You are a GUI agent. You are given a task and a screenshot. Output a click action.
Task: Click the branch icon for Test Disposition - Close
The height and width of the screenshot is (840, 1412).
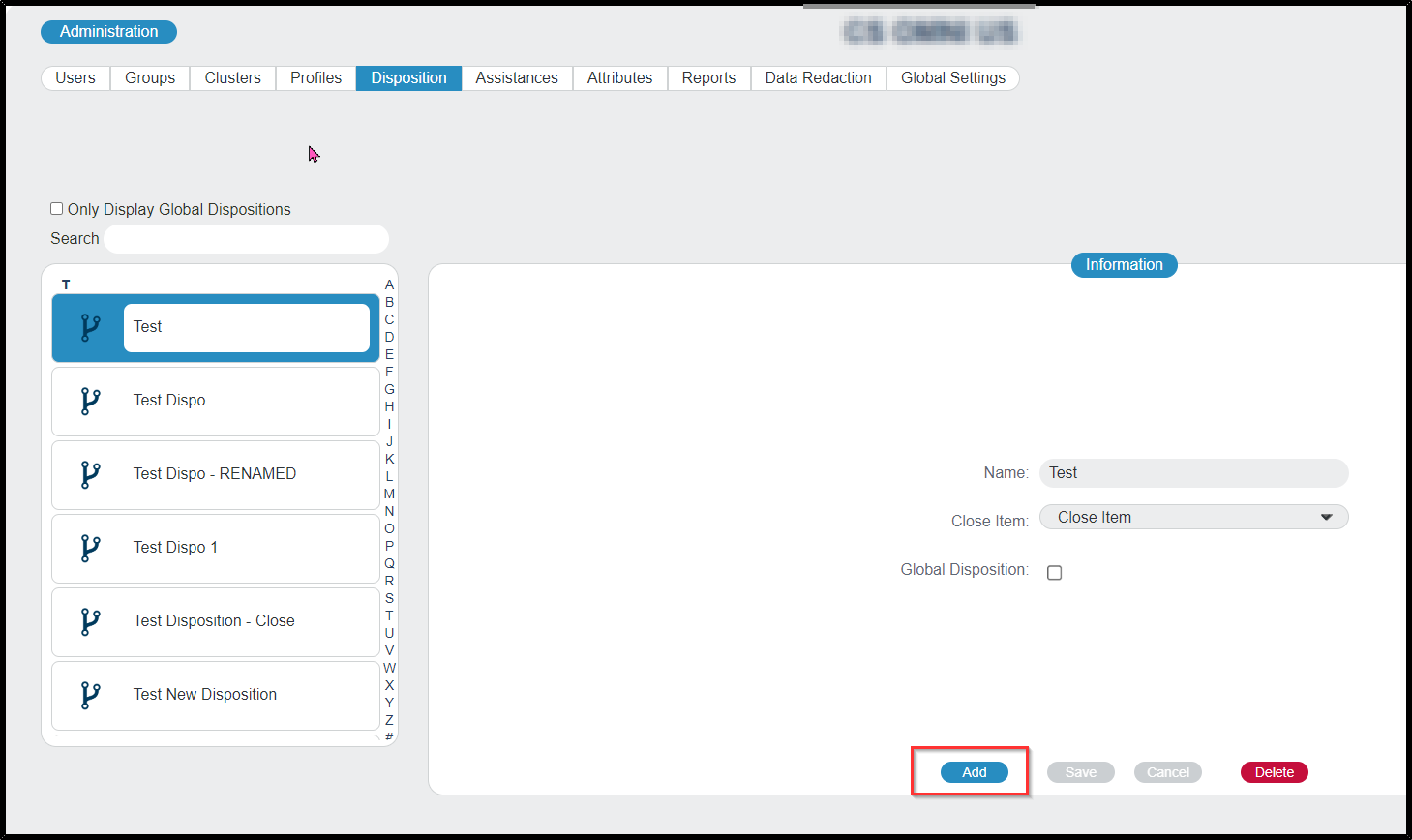click(90, 621)
